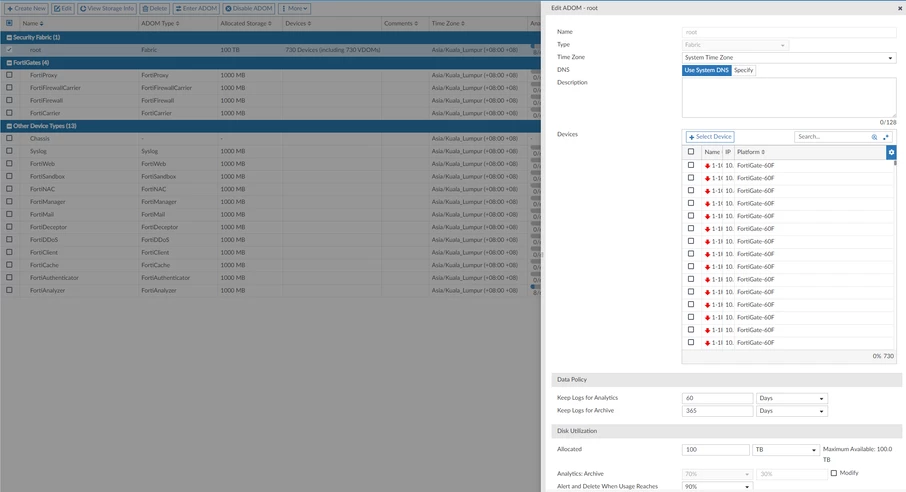Check the FortiFirewallCarrier row checkbox
Screen dimensions: 906x492
click(x=9, y=88)
